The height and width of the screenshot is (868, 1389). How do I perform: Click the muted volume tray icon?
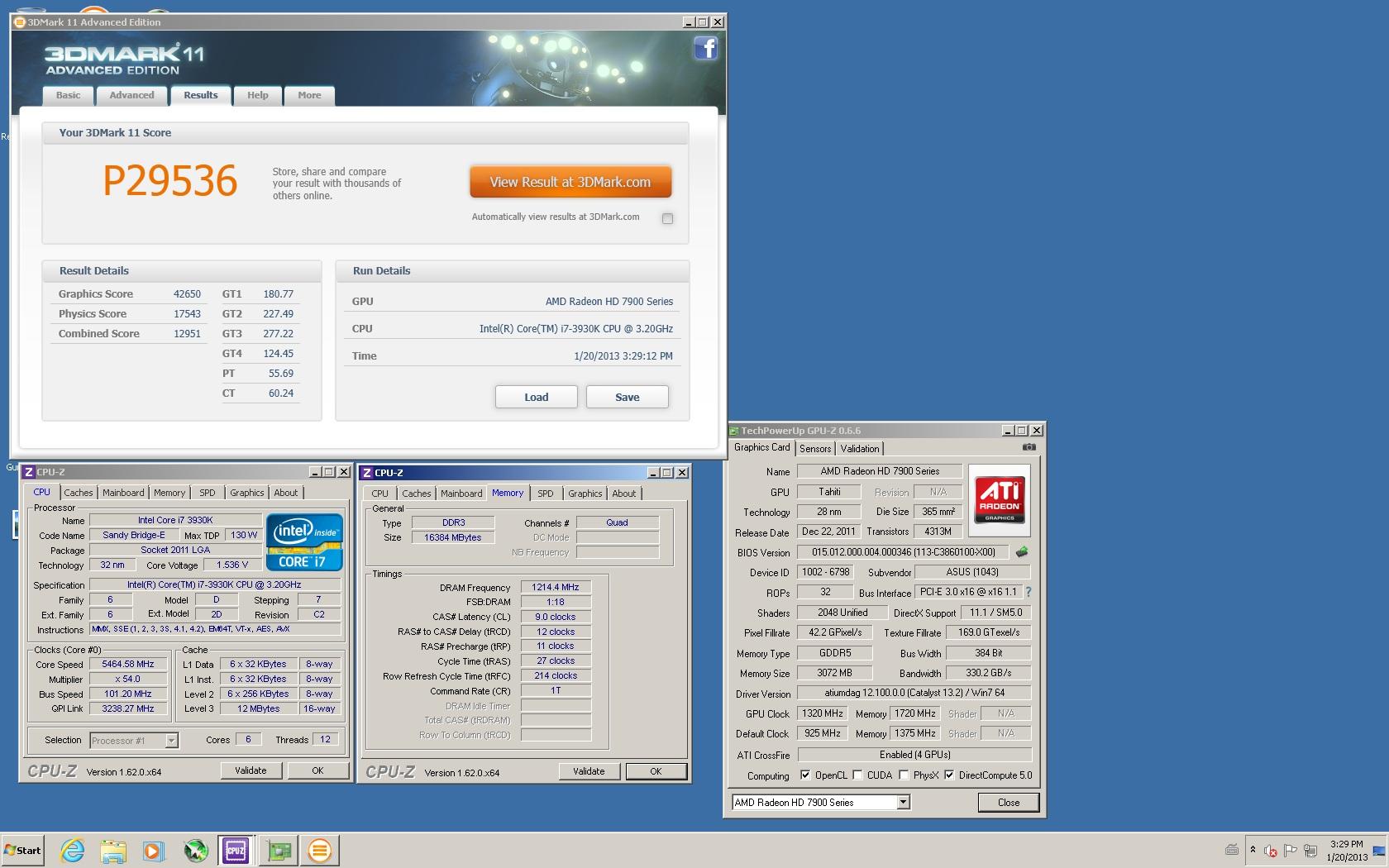pyautogui.click(x=1271, y=851)
